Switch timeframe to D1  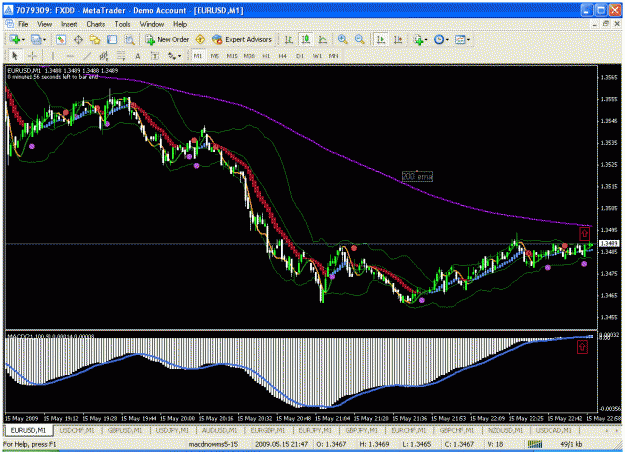(300, 56)
